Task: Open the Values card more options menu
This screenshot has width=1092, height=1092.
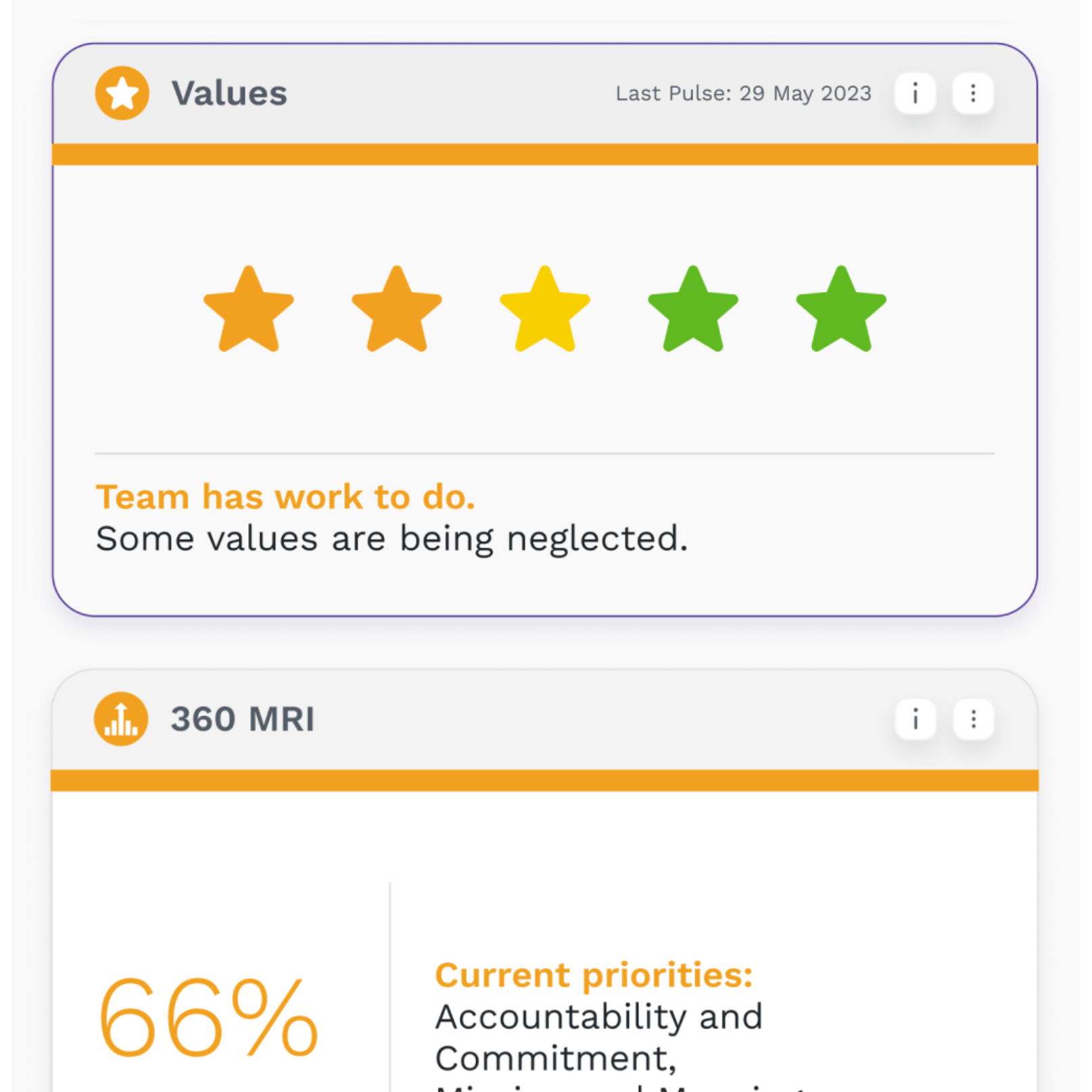Action: pyautogui.click(x=973, y=93)
